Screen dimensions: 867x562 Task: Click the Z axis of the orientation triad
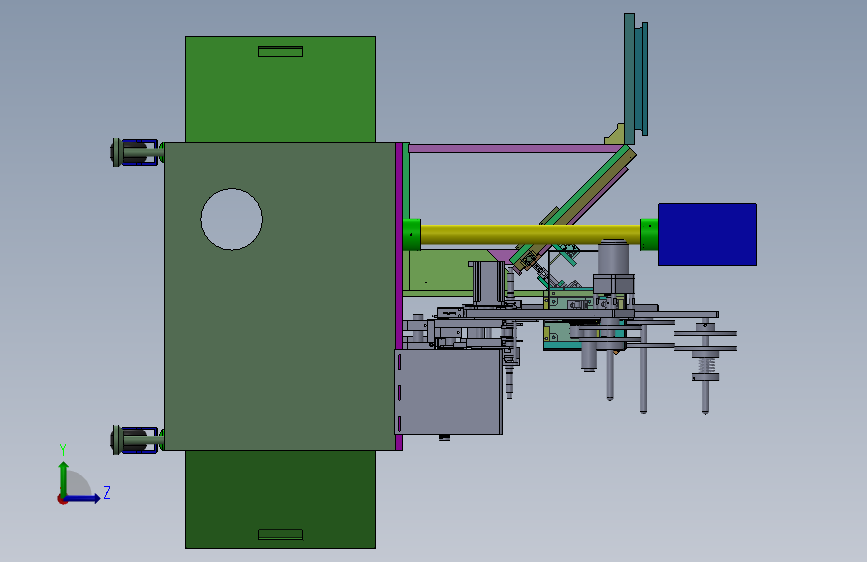tap(83, 498)
